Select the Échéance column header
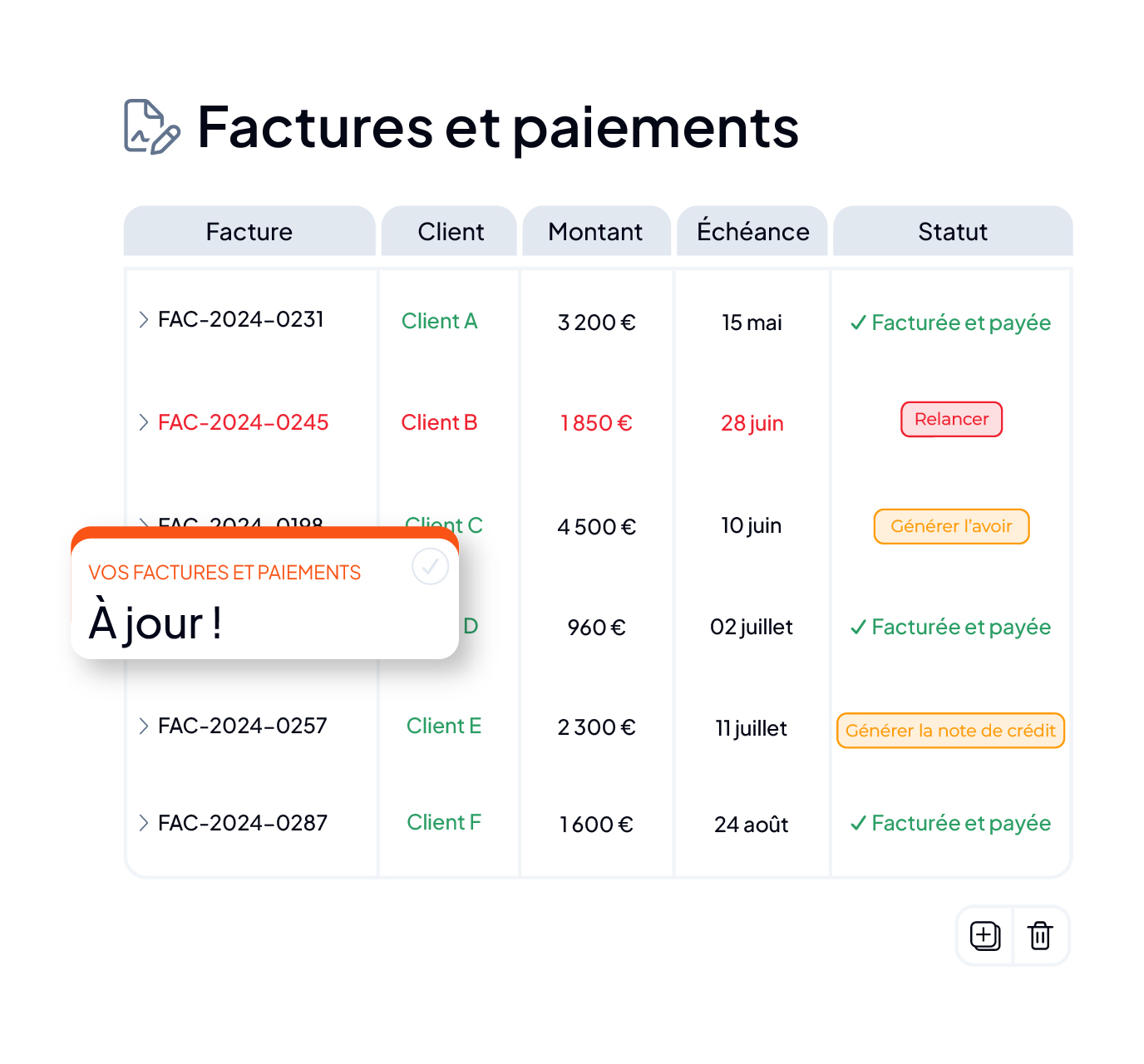This screenshot has width=1144, height=1064. coord(752,231)
